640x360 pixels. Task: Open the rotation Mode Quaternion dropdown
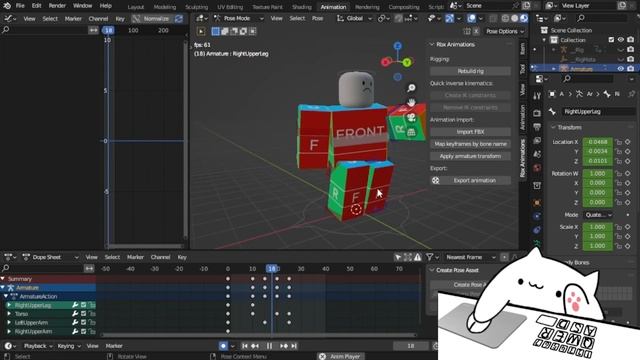pos(598,215)
